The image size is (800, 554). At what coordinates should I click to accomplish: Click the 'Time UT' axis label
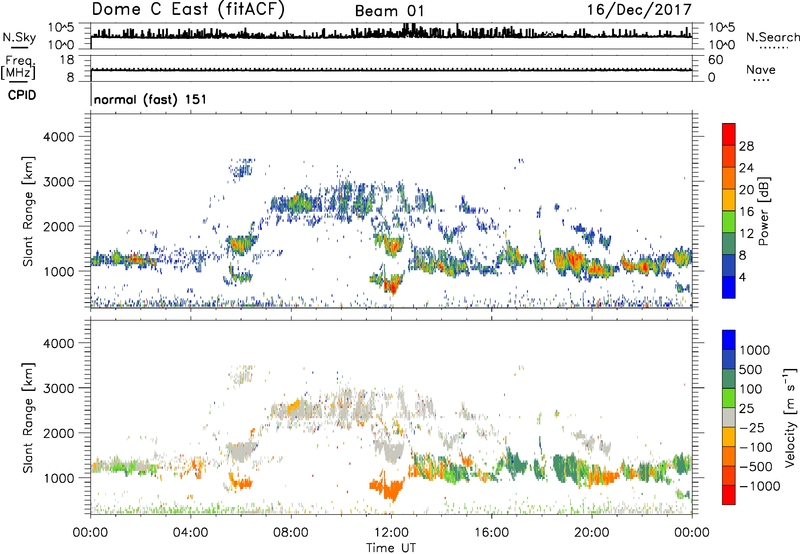[x=391, y=548]
